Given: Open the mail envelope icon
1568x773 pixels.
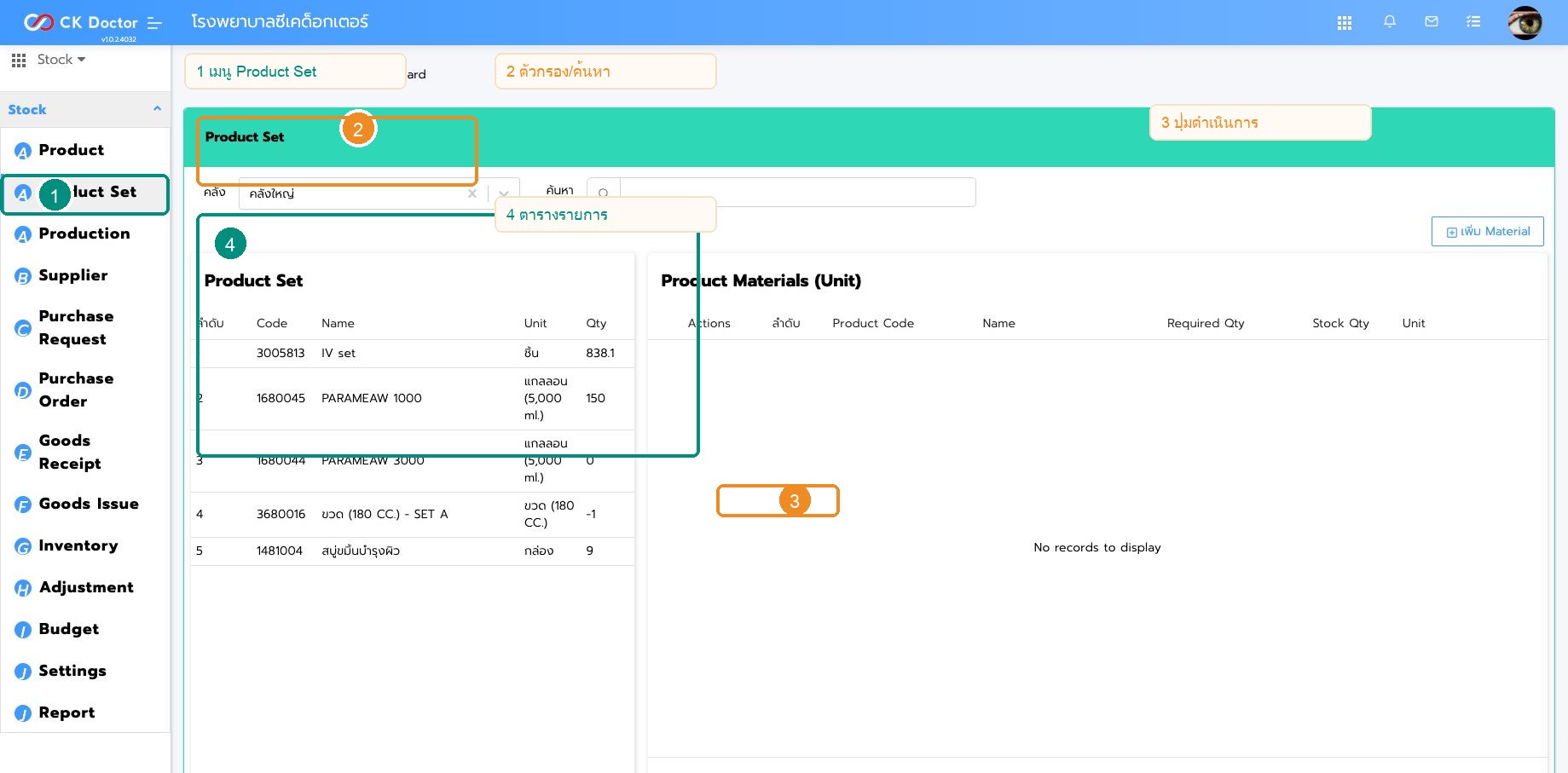Looking at the screenshot, I should (1432, 22).
